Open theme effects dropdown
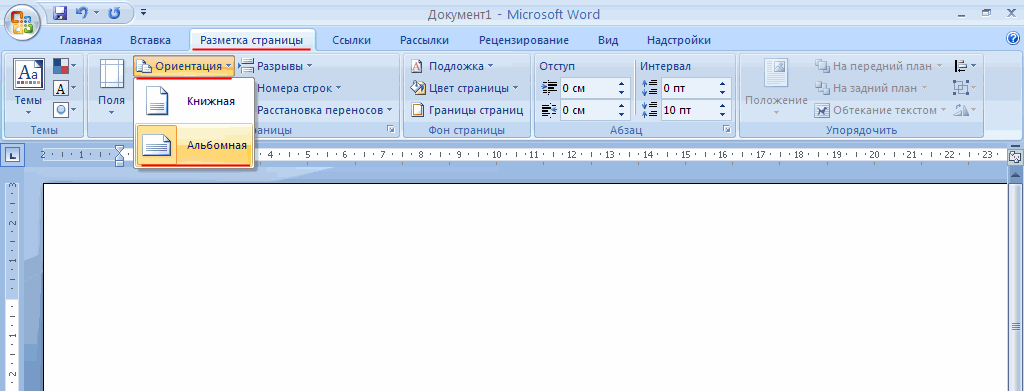This screenshot has width=1024, height=391. tap(65, 109)
